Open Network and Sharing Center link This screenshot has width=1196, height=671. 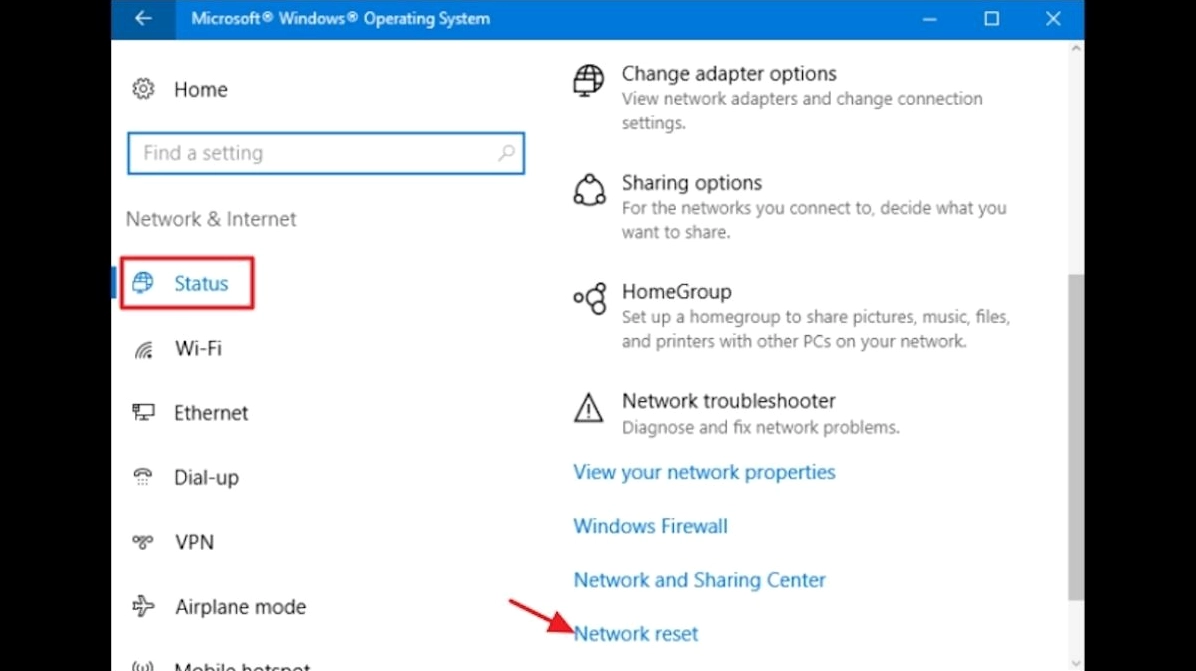[x=699, y=580]
